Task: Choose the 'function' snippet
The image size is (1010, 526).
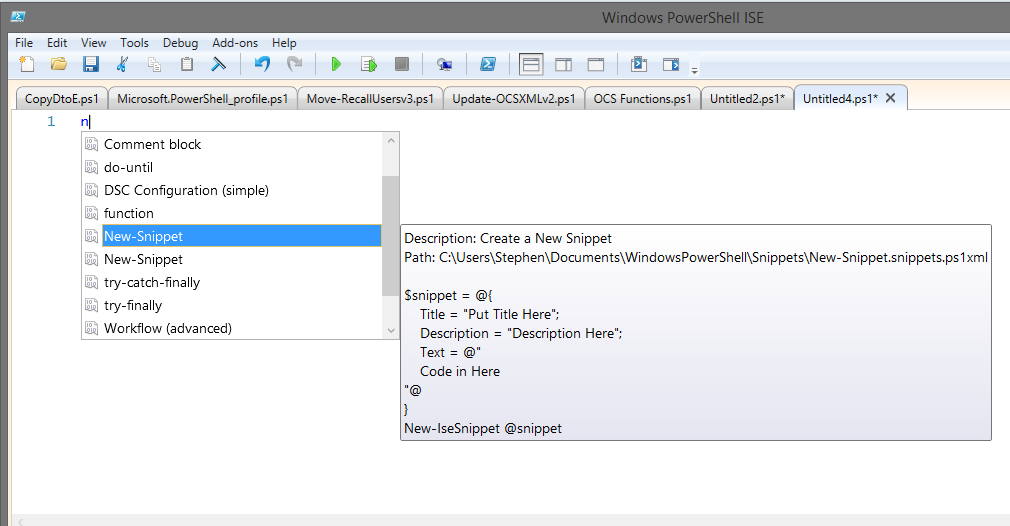Action: point(232,213)
